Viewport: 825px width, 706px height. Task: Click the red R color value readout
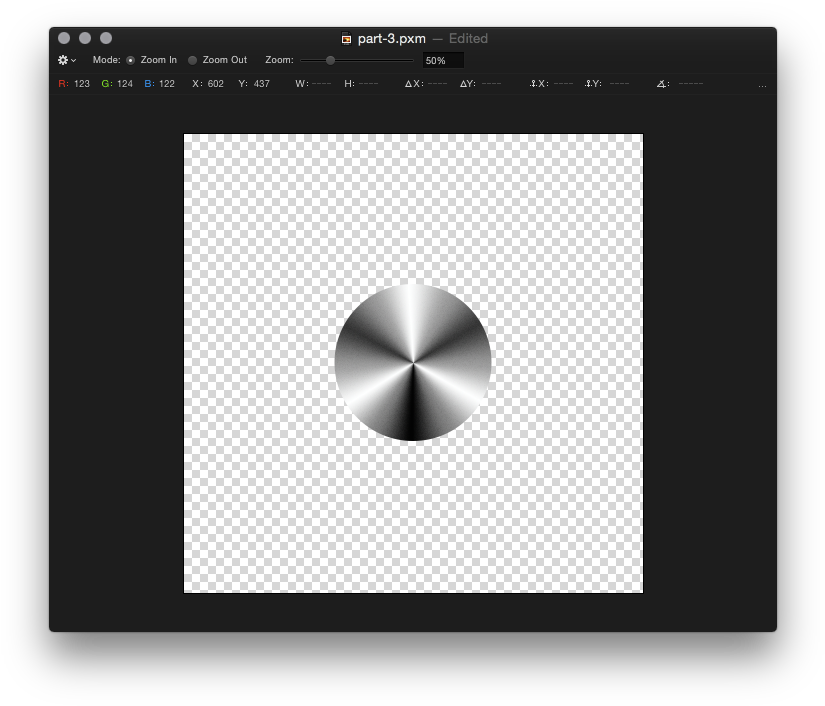74,84
